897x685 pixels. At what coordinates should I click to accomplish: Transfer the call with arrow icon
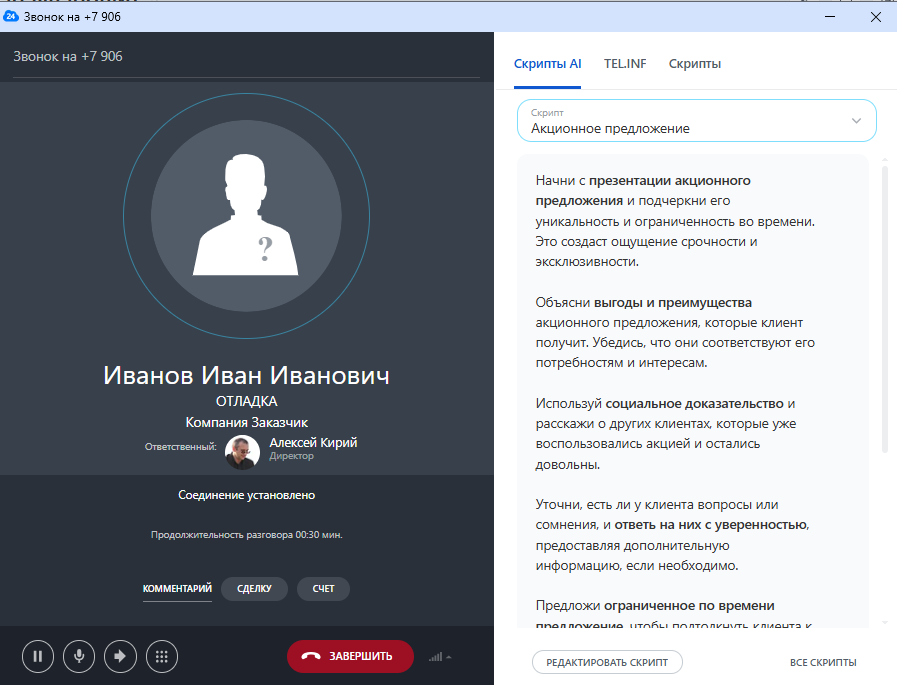point(120,657)
